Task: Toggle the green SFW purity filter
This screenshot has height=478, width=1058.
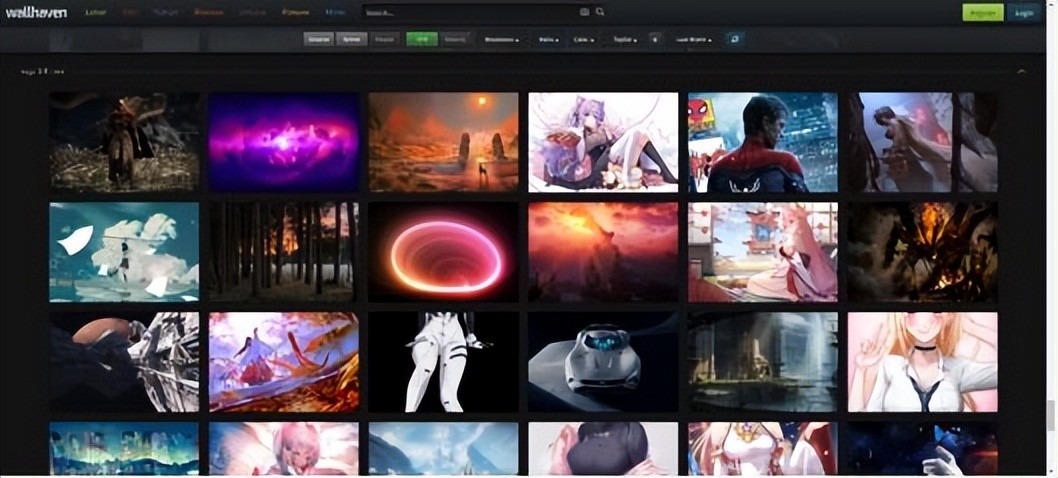Action: [x=421, y=39]
